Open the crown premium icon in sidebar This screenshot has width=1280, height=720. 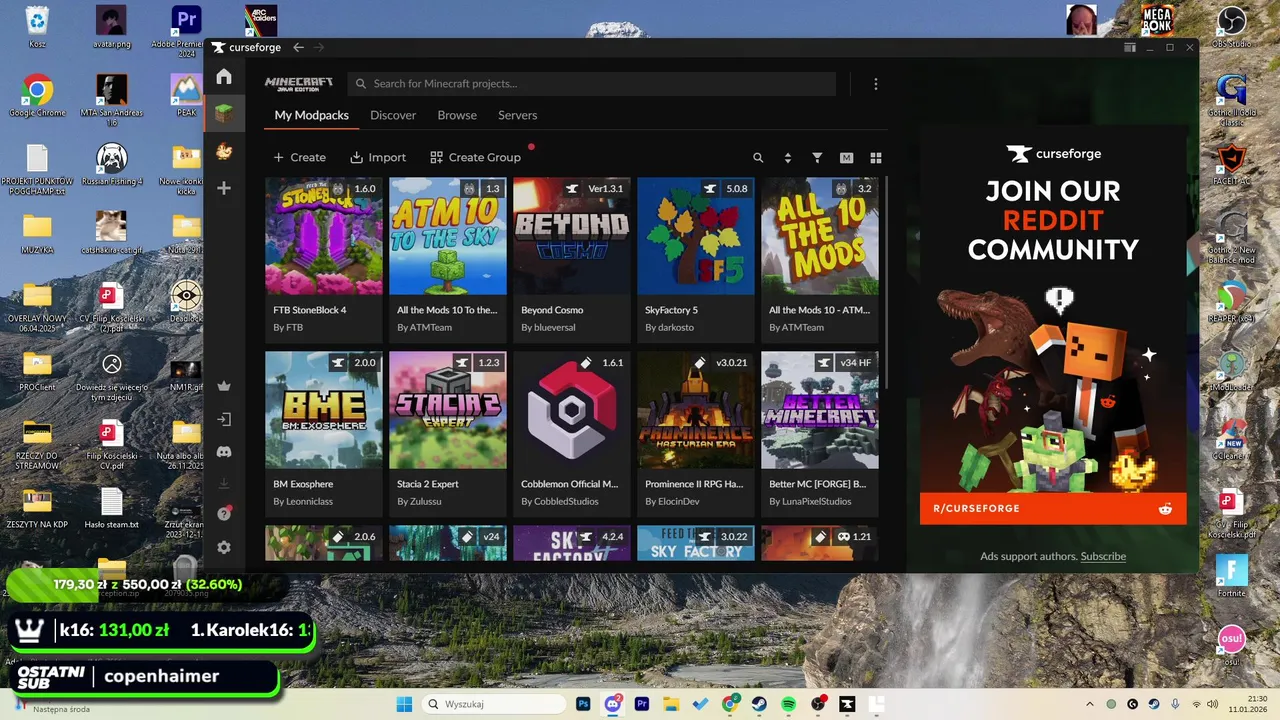coord(224,386)
